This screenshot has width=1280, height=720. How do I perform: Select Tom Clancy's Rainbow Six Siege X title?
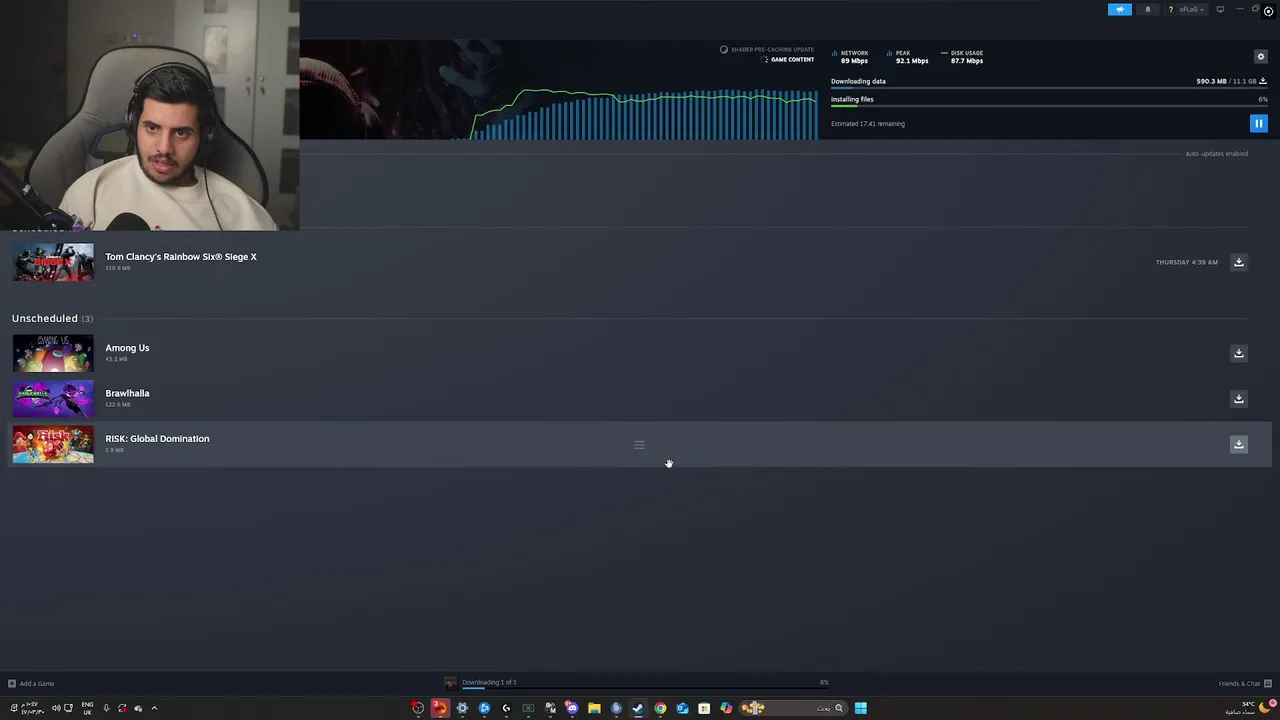(x=181, y=257)
